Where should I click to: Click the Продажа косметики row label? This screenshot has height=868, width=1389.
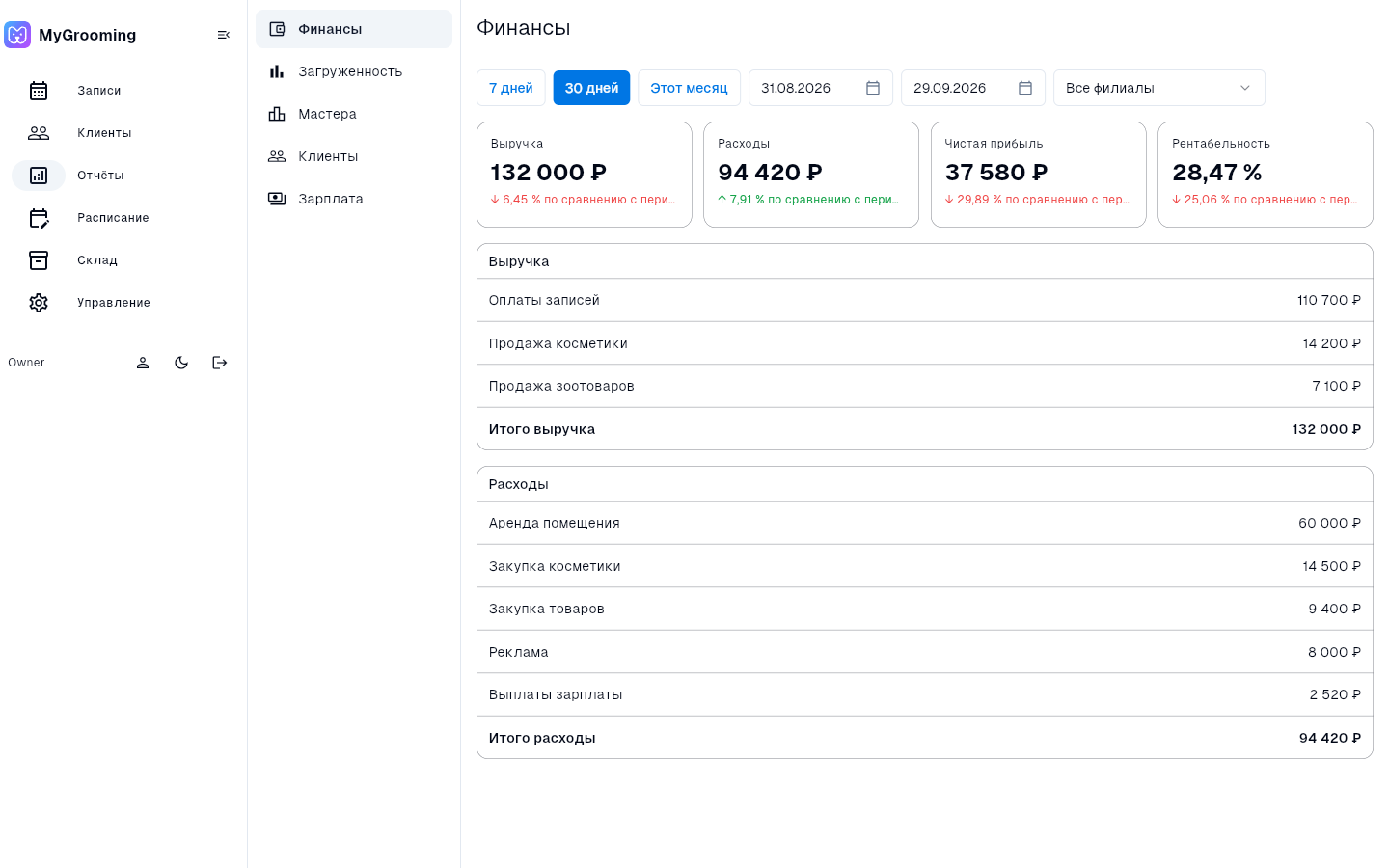click(x=558, y=343)
